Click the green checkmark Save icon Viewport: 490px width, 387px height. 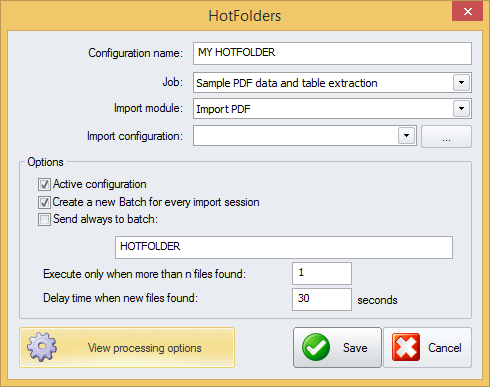click(316, 347)
